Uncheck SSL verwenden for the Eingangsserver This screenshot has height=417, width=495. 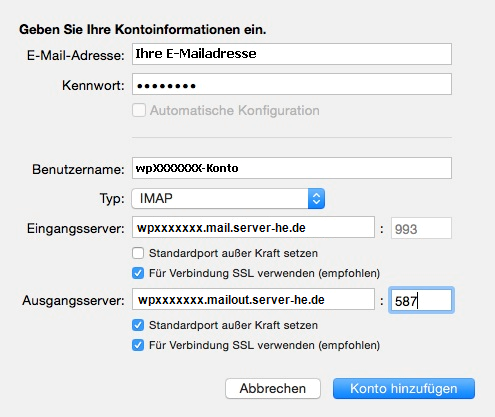tap(138, 273)
